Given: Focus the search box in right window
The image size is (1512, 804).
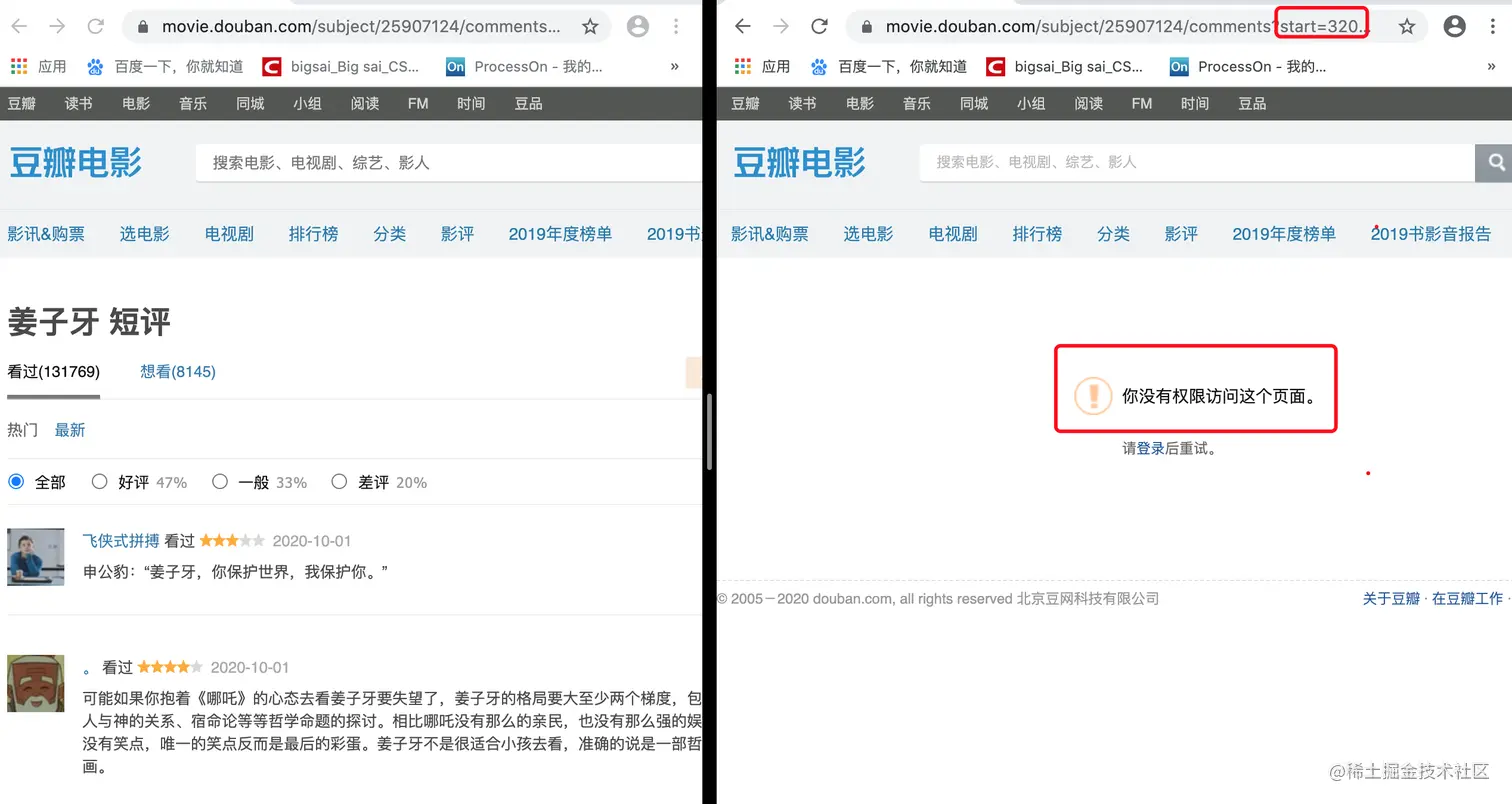Looking at the screenshot, I should (1197, 162).
